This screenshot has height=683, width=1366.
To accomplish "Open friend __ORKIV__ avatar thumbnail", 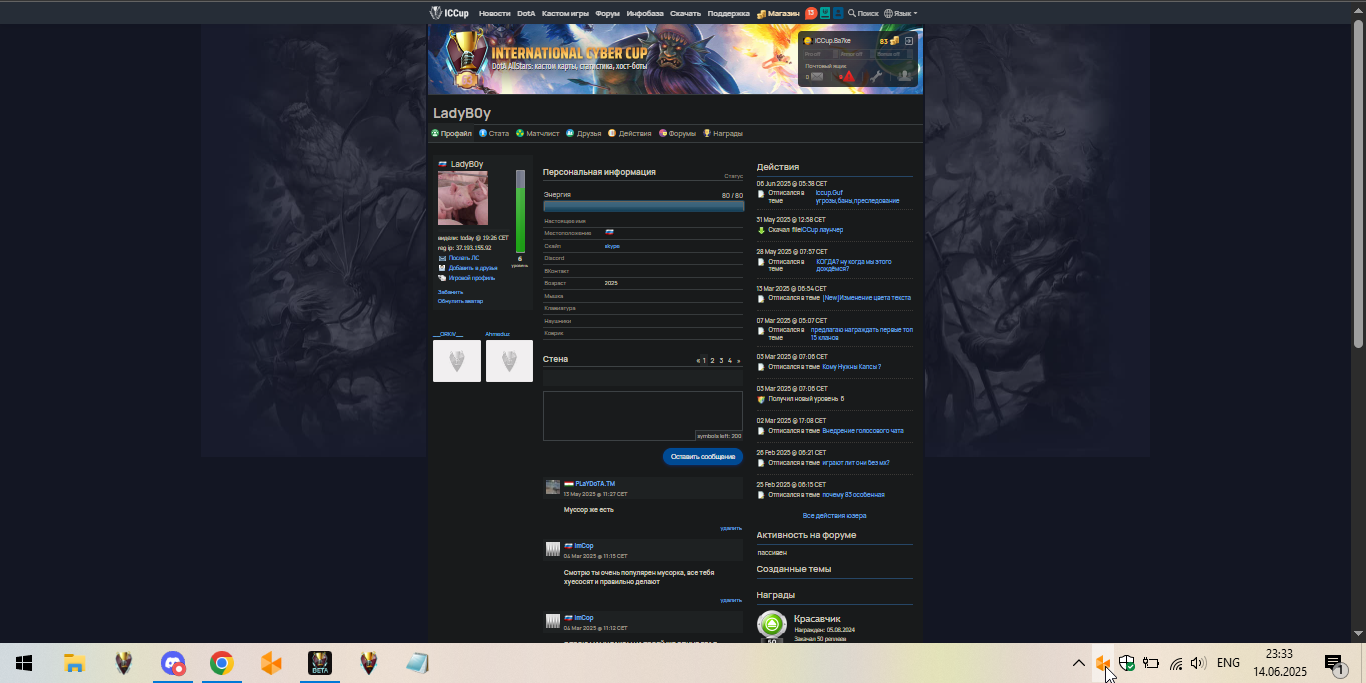I will pyautogui.click(x=457, y=361).
